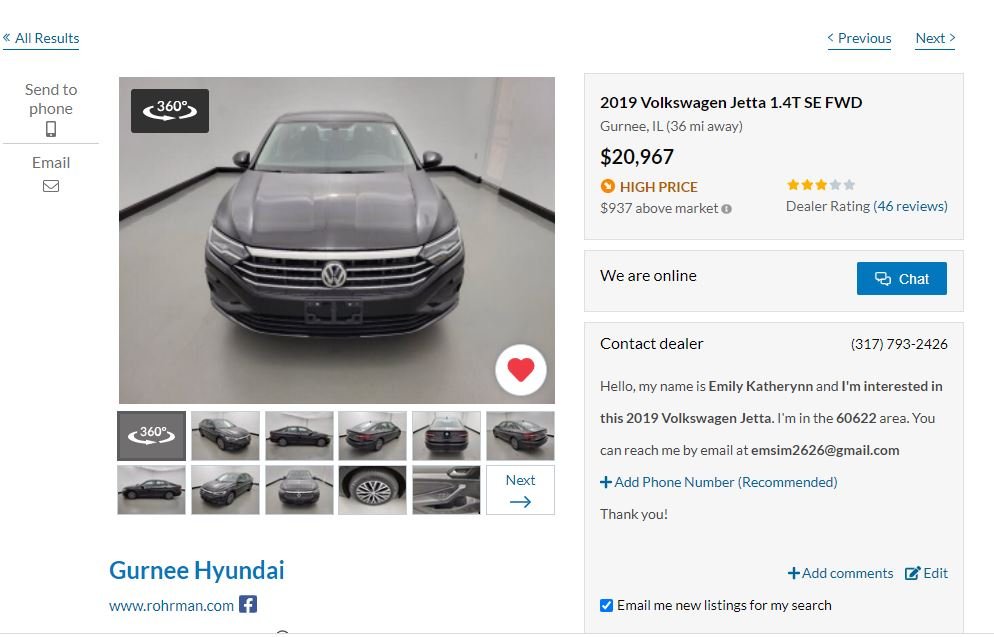Image resolution: width=994 pixels, height=637 pixels.
Task: Open the www.rohrman.com dealer website
Action: 171,605
